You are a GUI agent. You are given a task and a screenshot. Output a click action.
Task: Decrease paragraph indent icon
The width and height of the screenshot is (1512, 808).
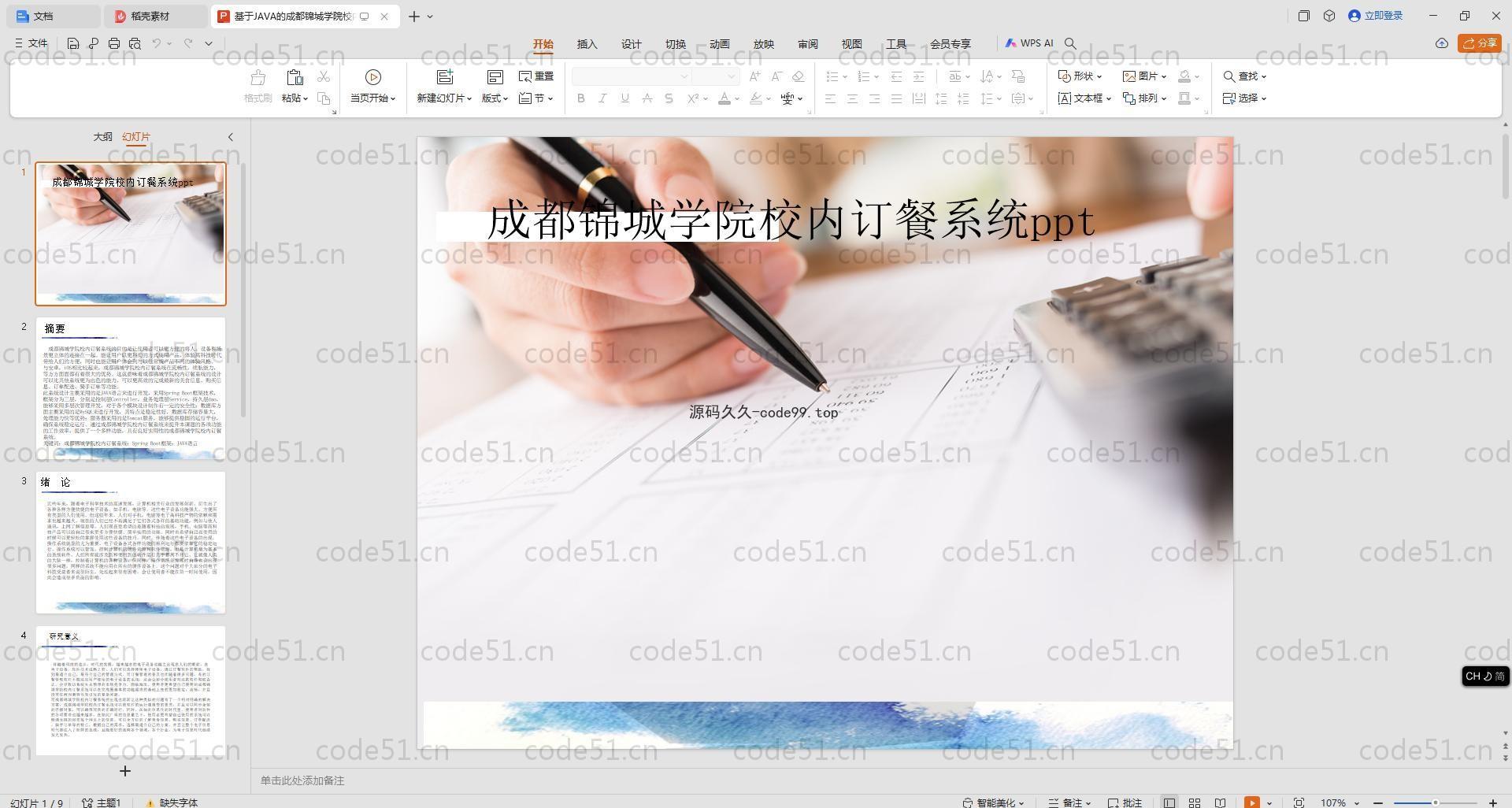tap(896, 76)
